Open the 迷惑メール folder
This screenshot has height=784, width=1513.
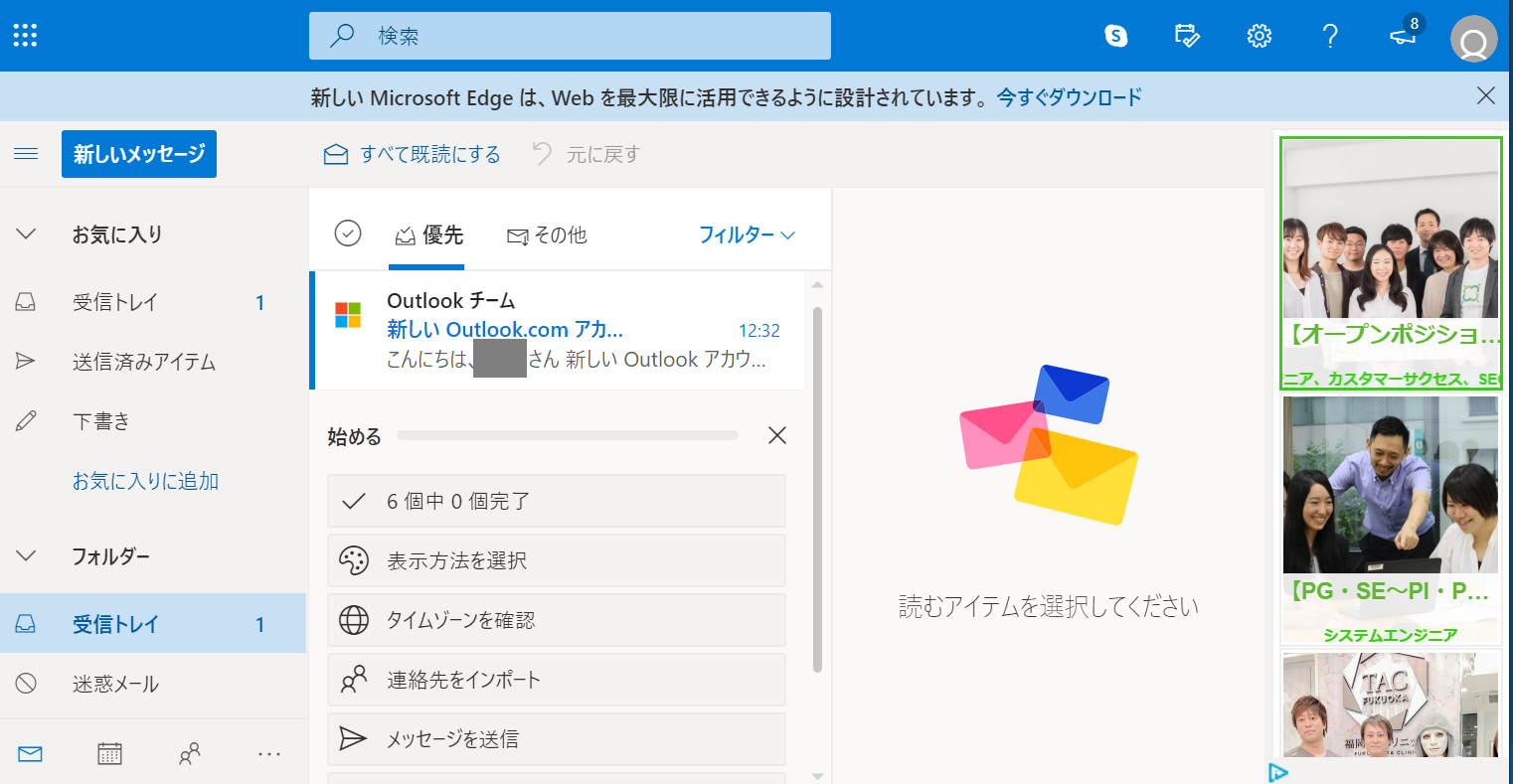pos(153,684)
